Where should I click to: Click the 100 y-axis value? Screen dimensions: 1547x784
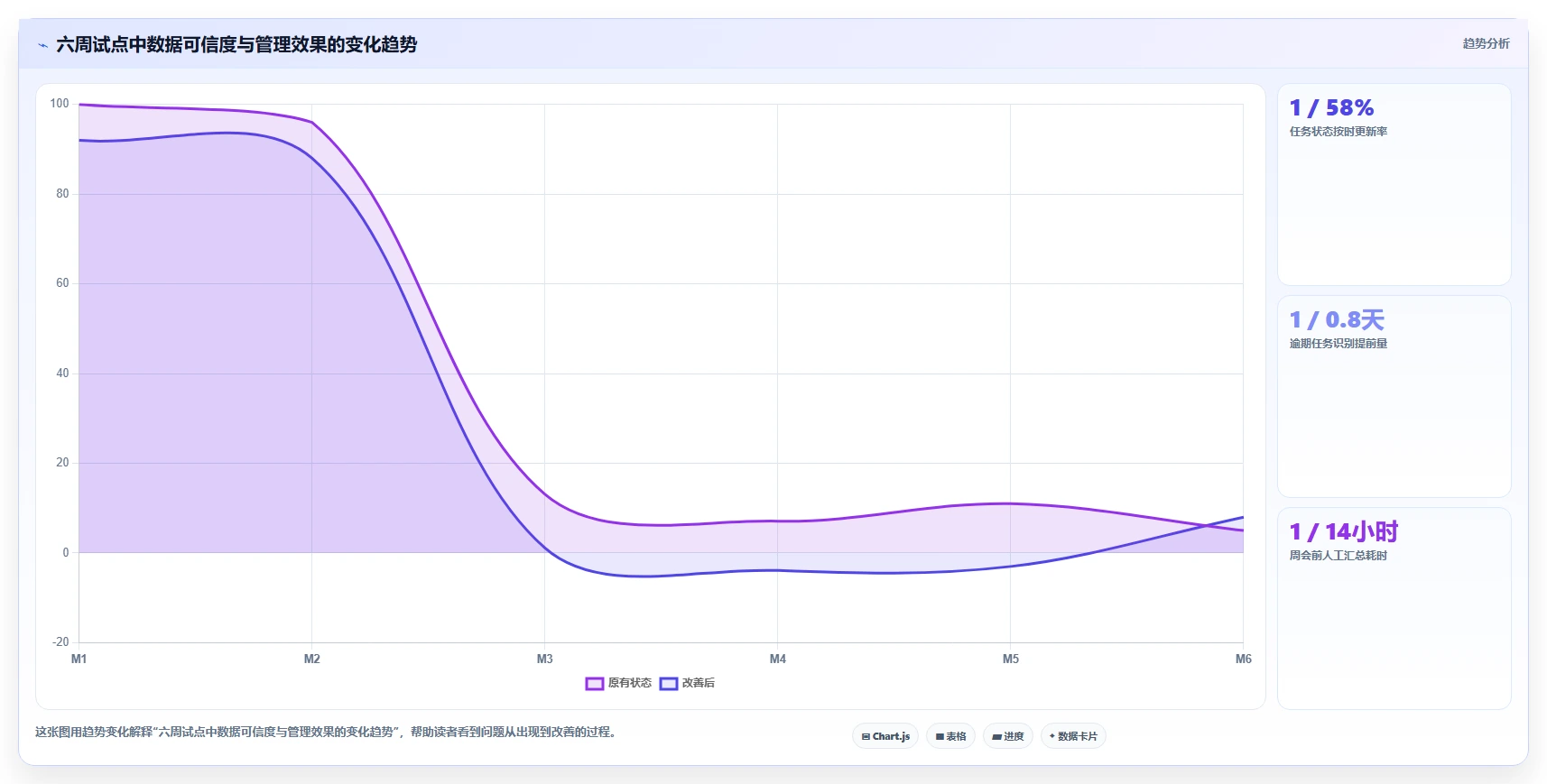click(x=60, y=104)
